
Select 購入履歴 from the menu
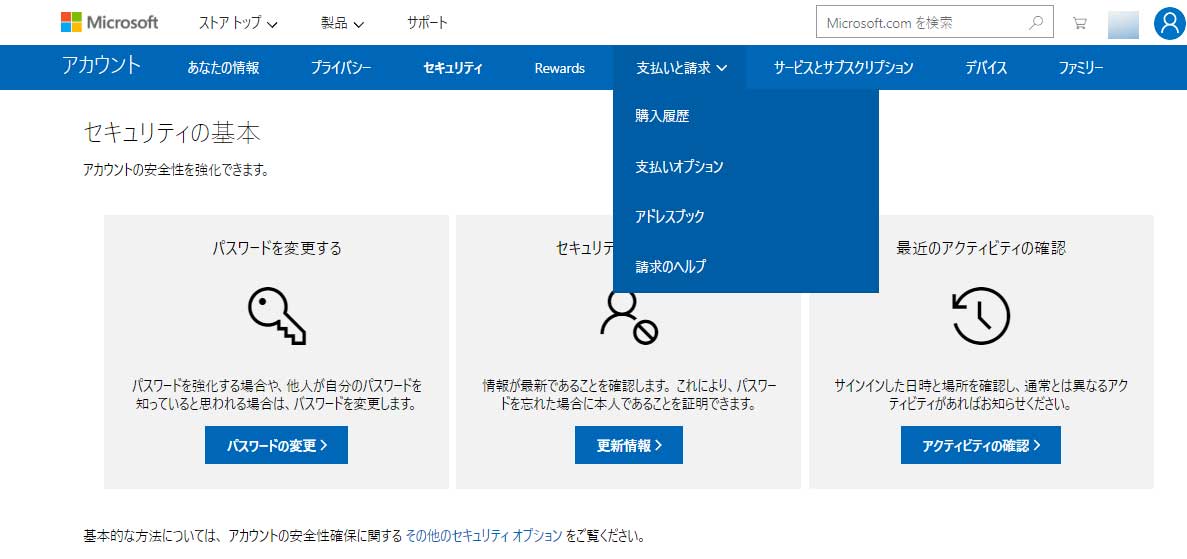(662, 116)
